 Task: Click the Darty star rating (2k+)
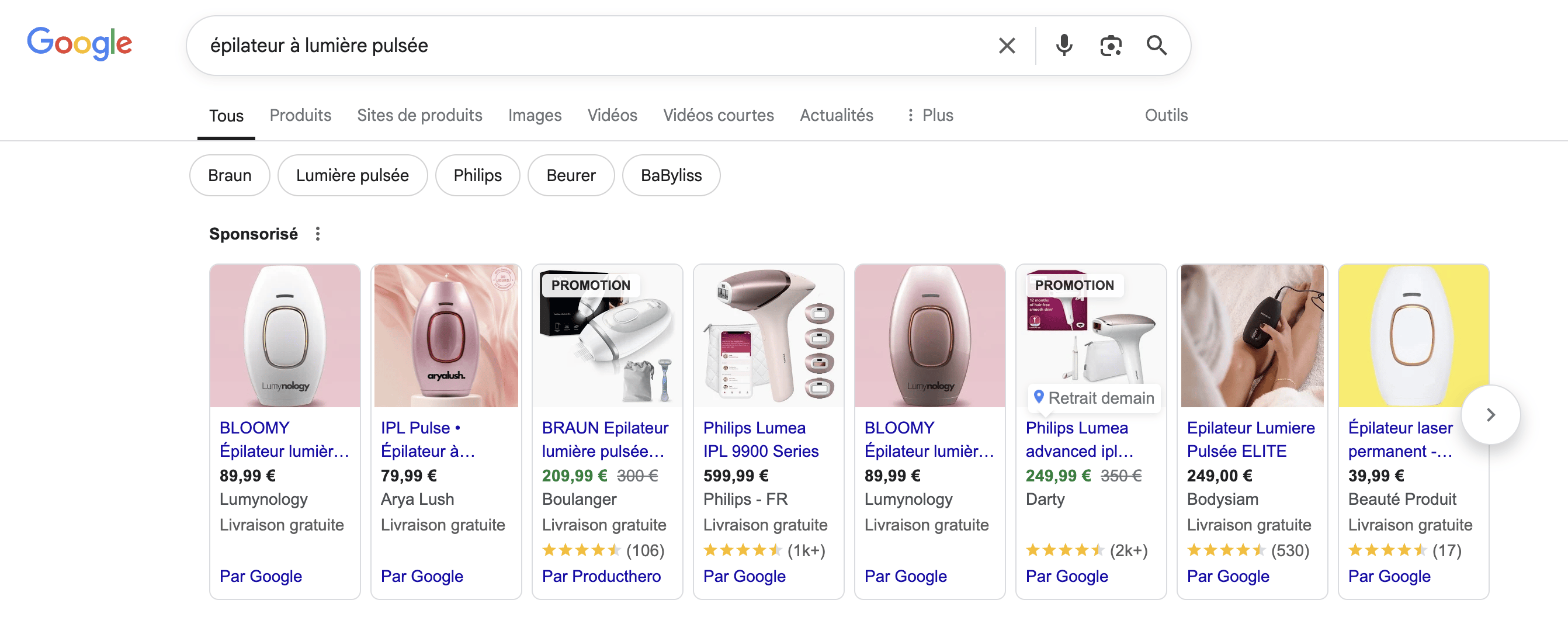point(1087,550)
